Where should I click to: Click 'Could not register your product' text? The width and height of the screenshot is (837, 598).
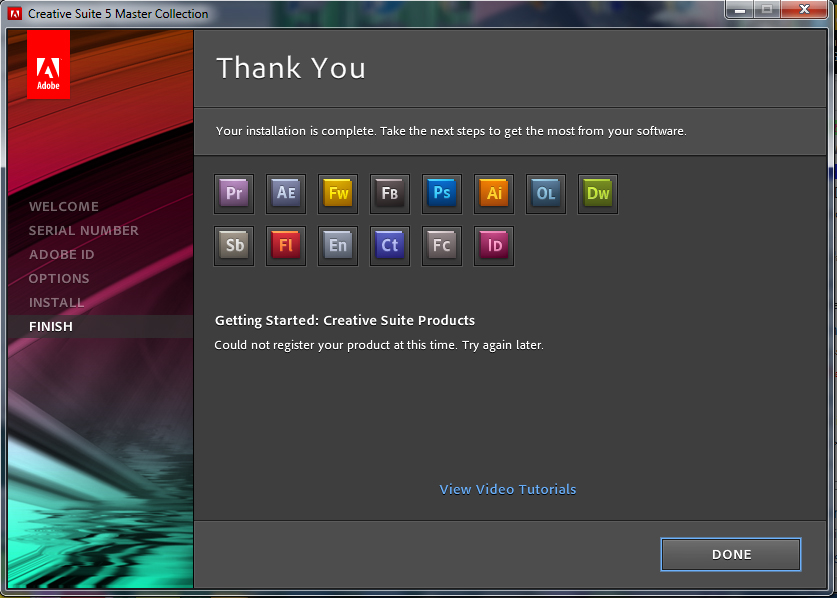pos(379,345)
